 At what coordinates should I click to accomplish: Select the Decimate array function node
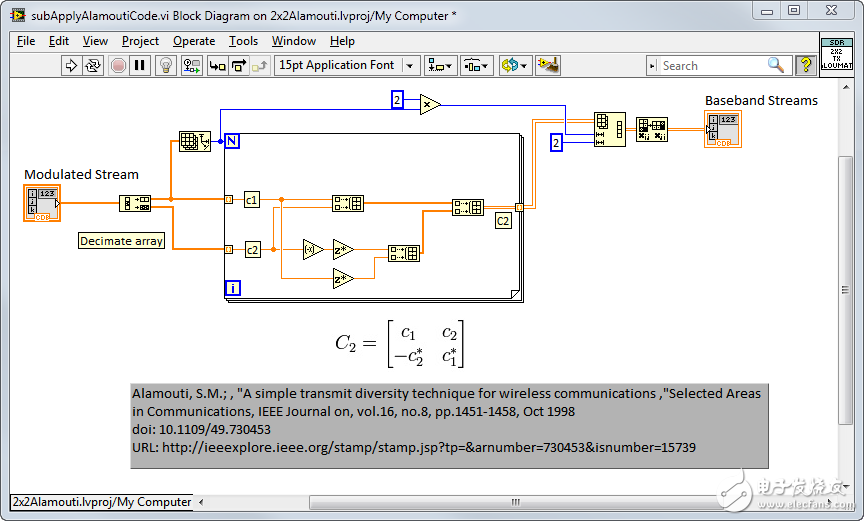[135, 203]
